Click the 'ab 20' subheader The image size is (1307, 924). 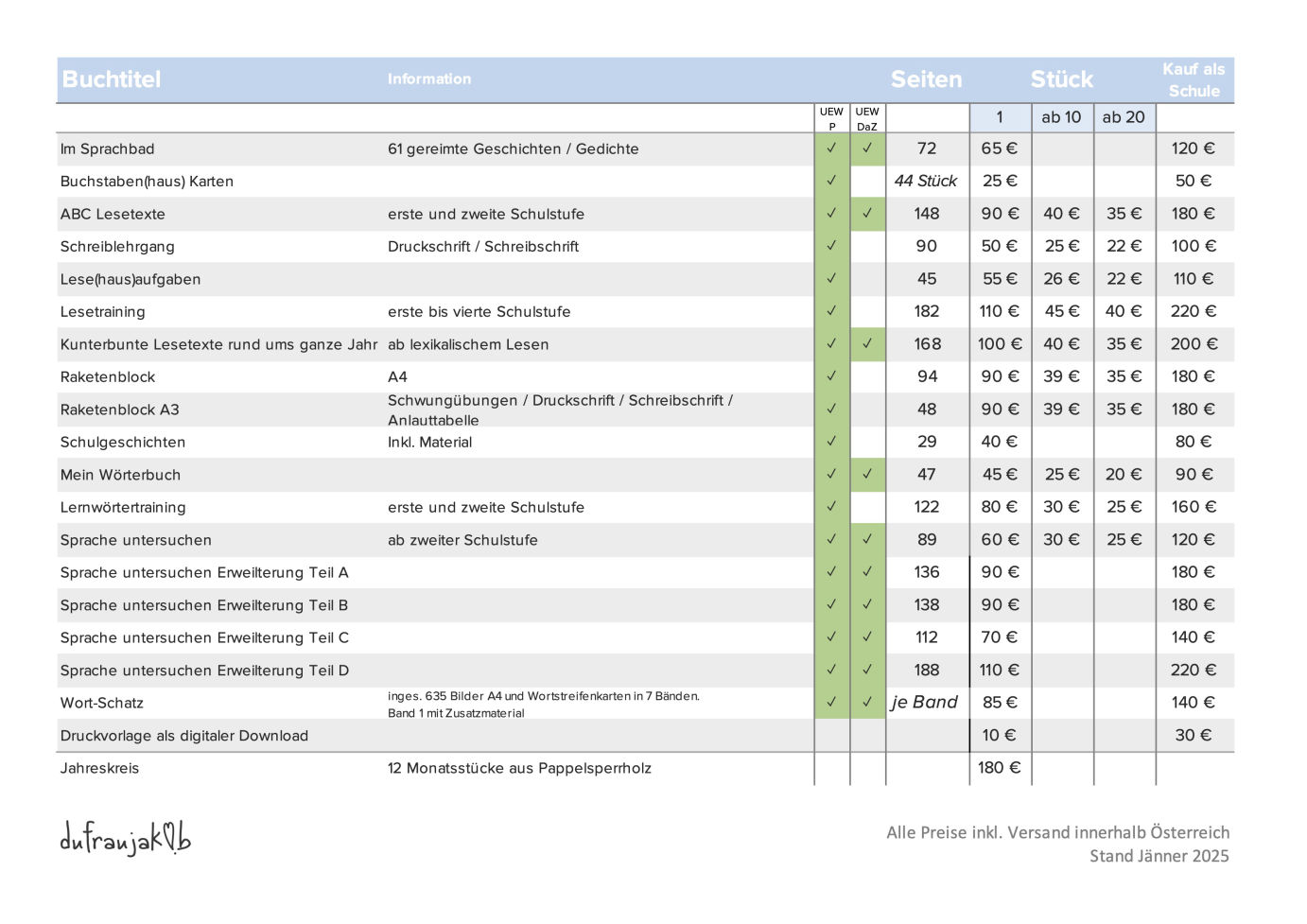coord(1124,117)
